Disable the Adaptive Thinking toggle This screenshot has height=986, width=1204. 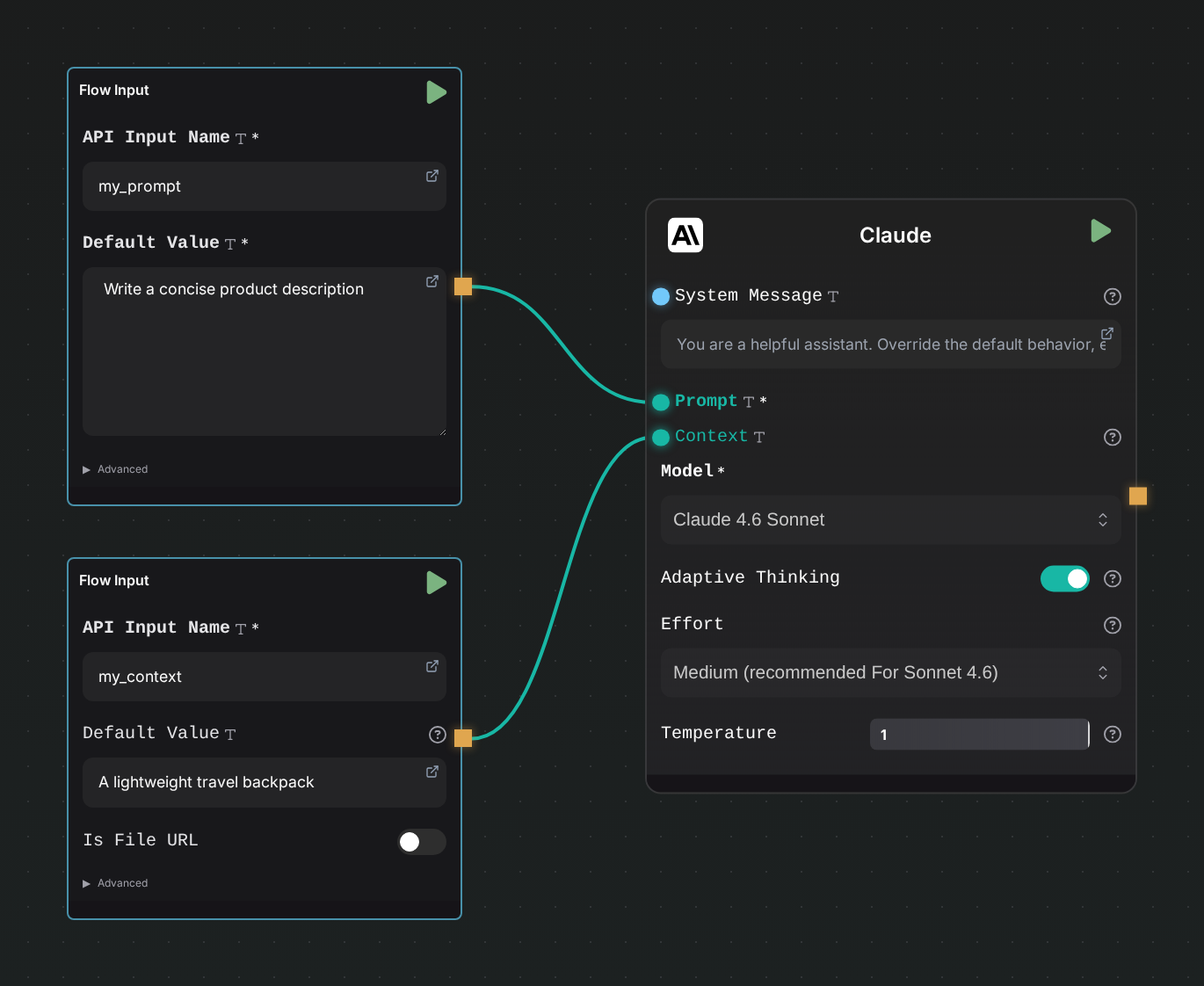1065,578
